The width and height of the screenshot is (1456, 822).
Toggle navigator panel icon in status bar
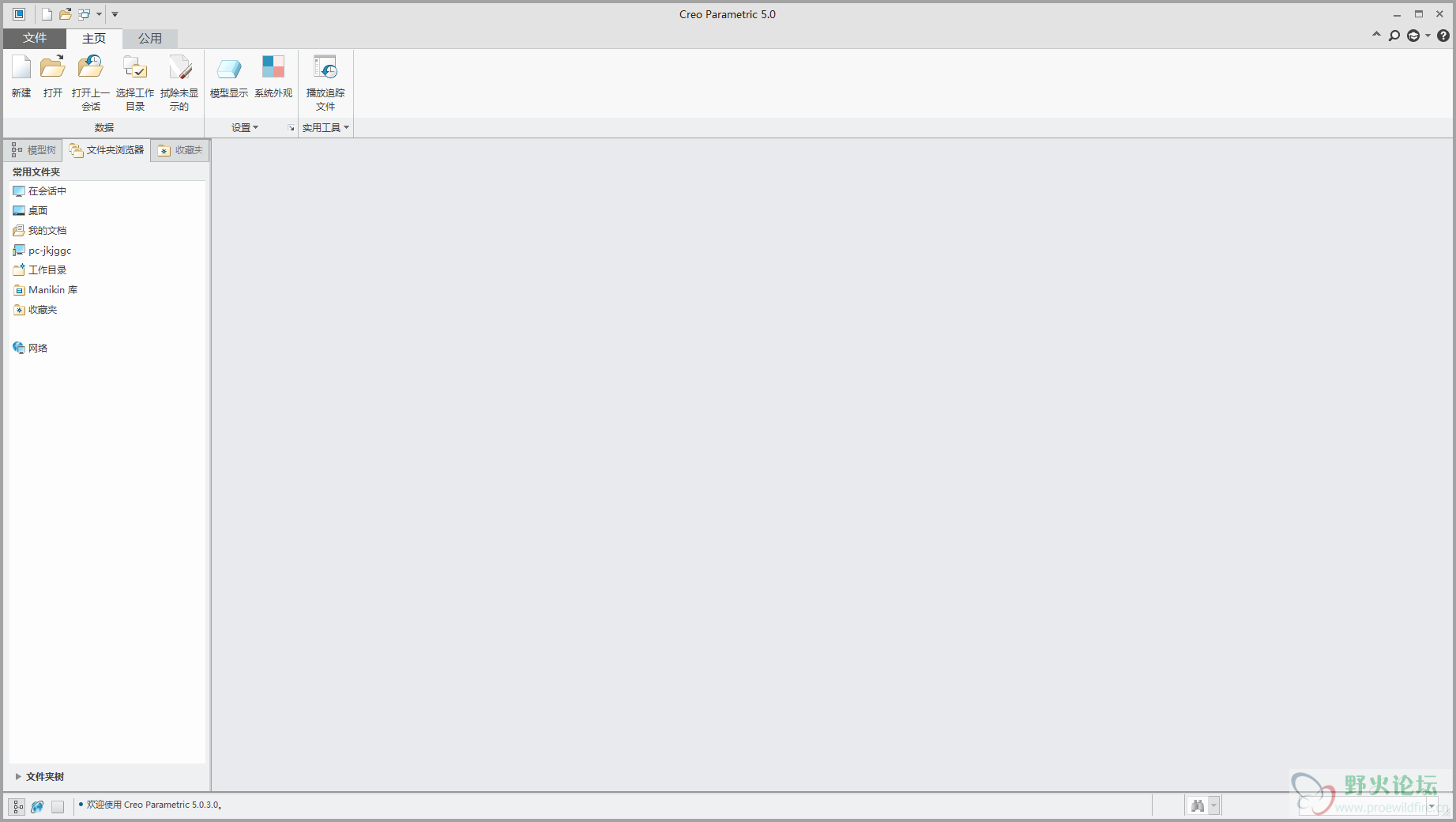click(x=17, y=806)
